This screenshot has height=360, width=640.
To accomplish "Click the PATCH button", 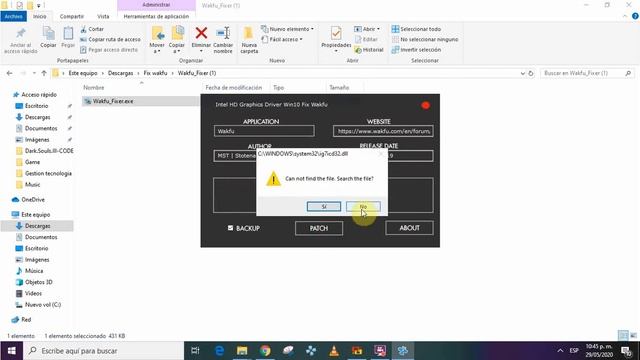I will (319, 229).
